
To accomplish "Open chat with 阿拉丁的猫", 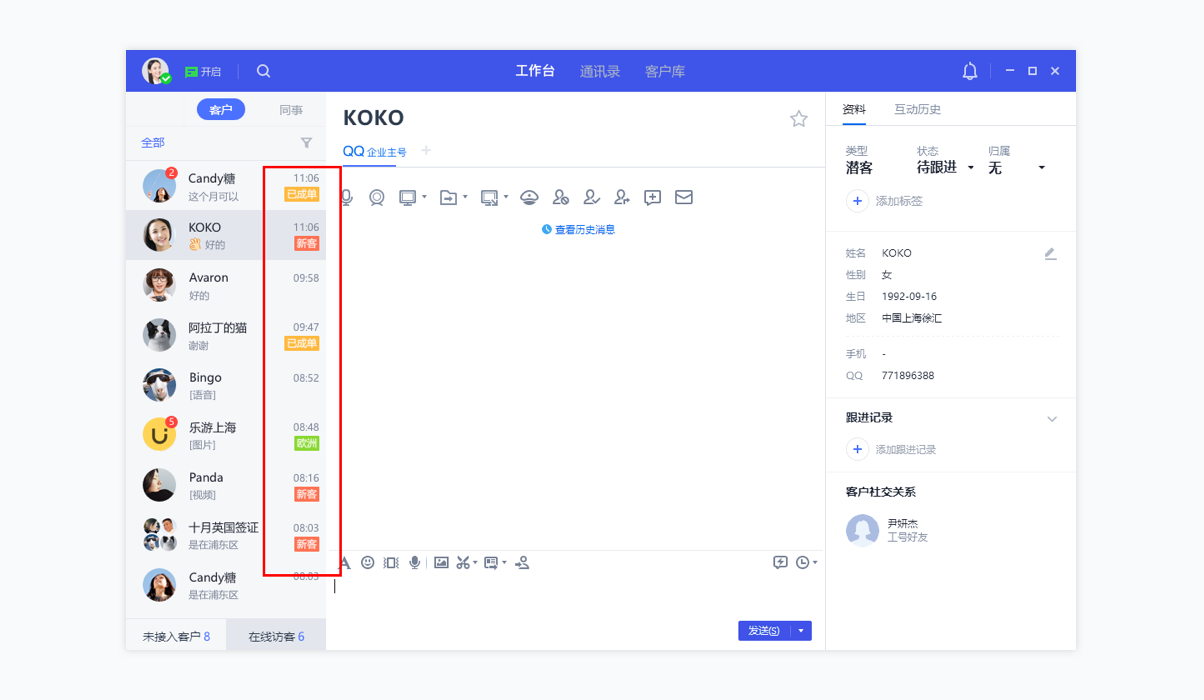I will pos(226,335).
